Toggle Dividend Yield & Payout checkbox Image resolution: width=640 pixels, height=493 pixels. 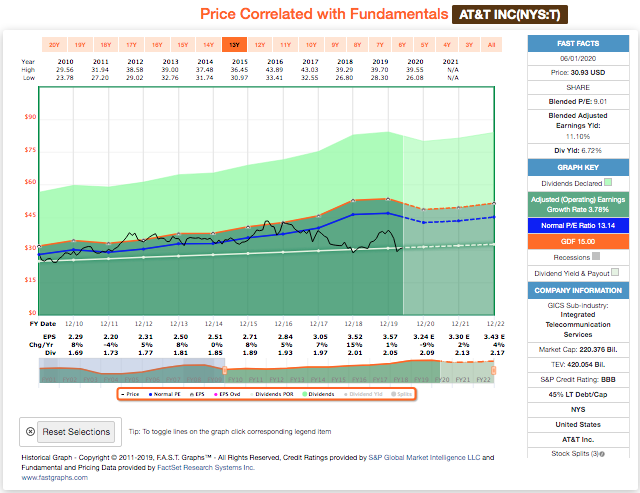pyautogui.click(x=615, y=272)
